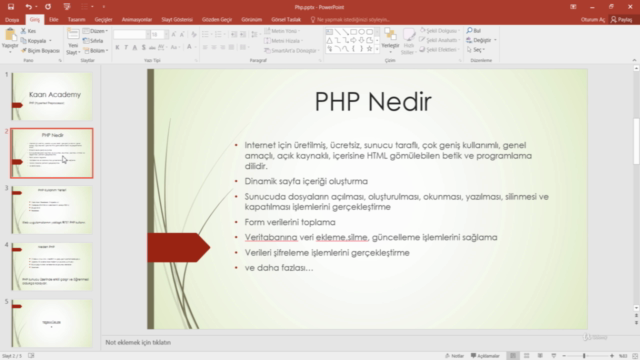Image resolution: width=640 pixels, height=360 pixels.
Task: Switch to Geçişler (Transitions) tab
Action: click(103, 20)
